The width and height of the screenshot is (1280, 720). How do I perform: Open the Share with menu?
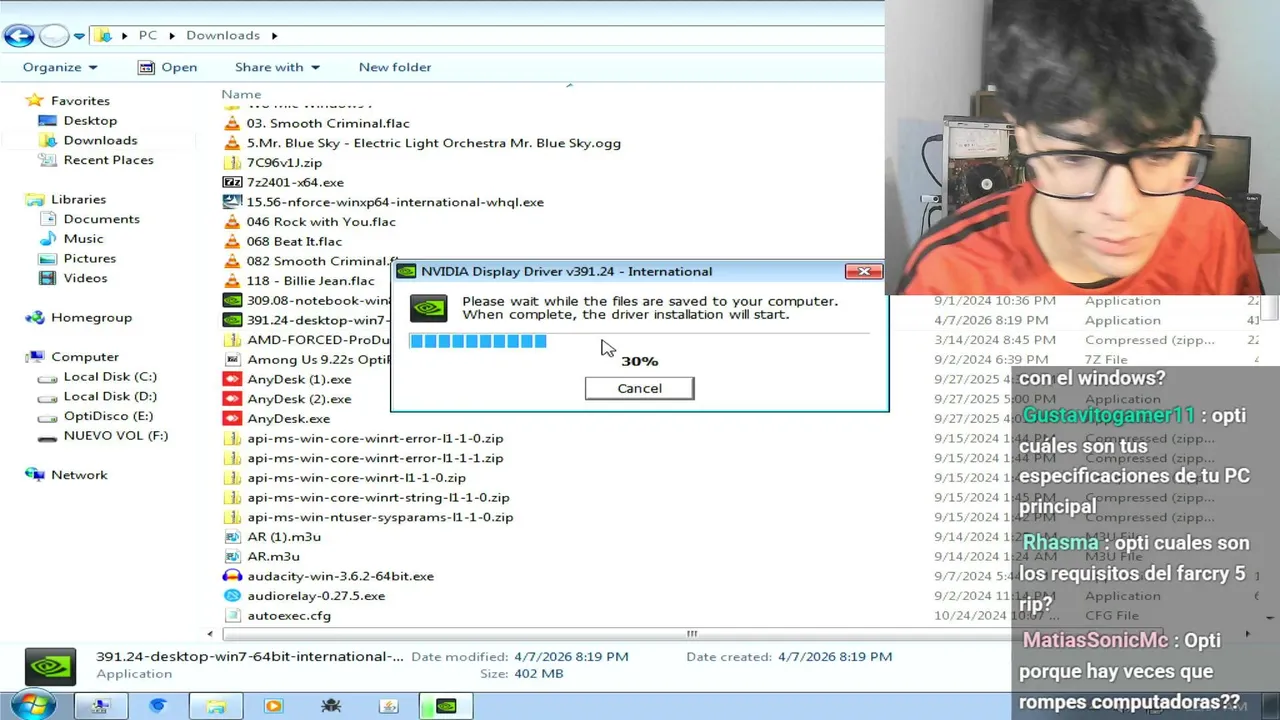coord(277,67)
